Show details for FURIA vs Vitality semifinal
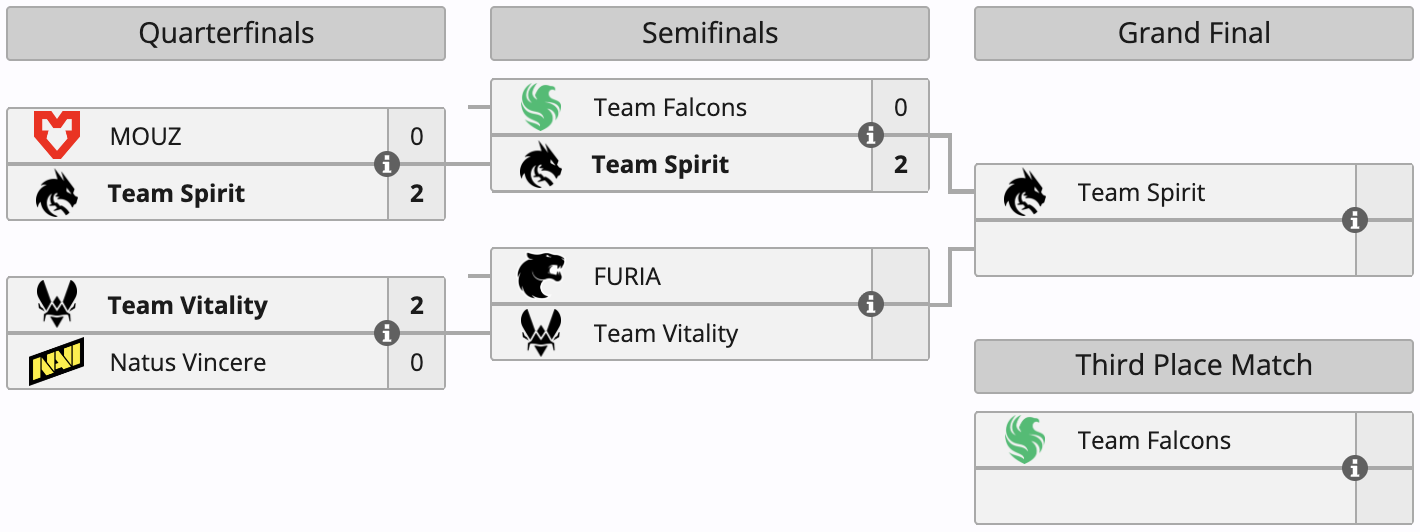This screenshot has height=532, width=1420. [871, 304]
